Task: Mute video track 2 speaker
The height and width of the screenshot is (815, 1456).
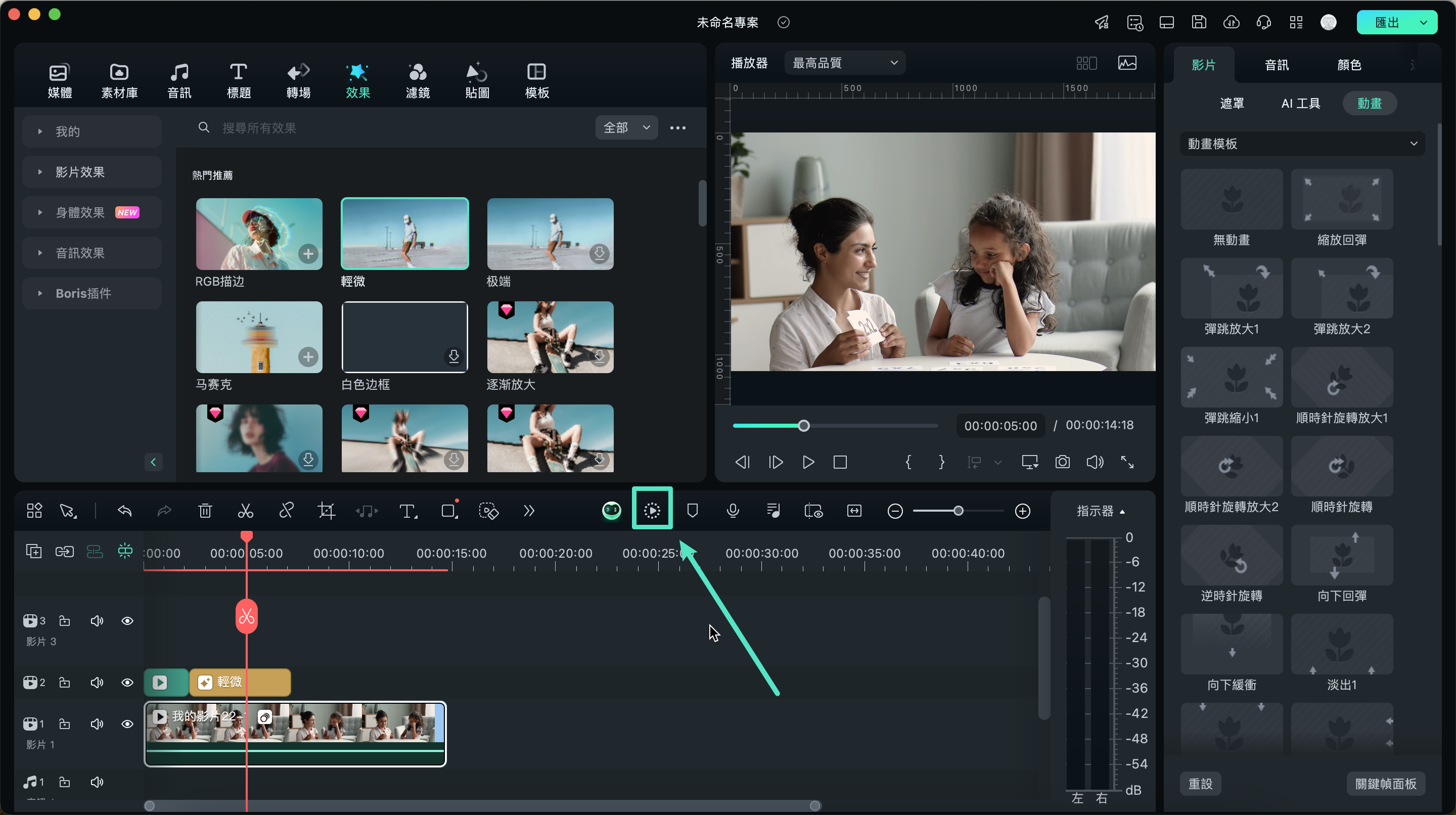Action: (97, 682)
